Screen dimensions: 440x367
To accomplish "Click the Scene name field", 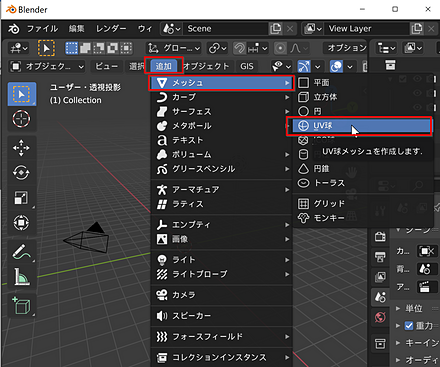I will tap(226, 29).
